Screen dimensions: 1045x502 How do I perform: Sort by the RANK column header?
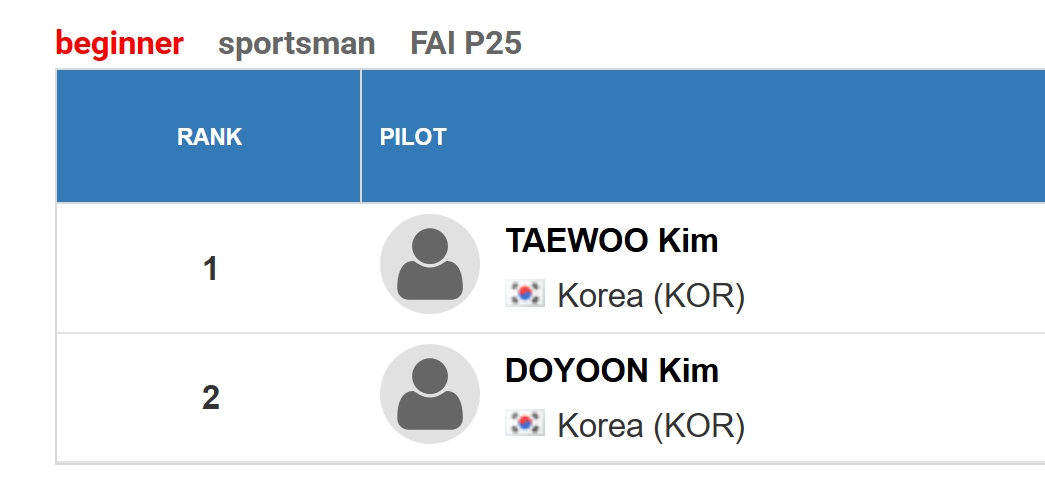coord(210,137)
